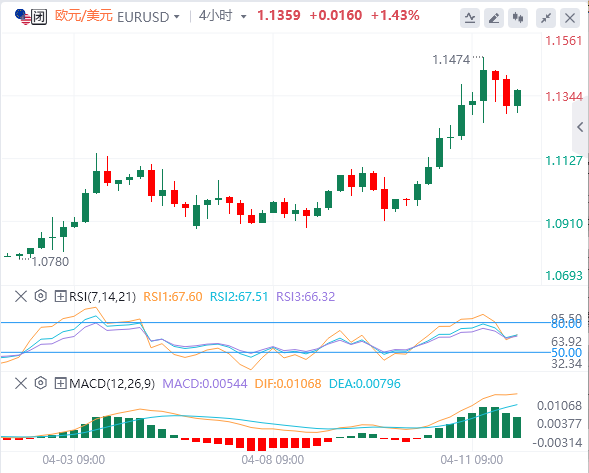Viewport: 589px width, 473px height.
Task: Click the RSI3:66.32 value
Action: coord(305,297)
